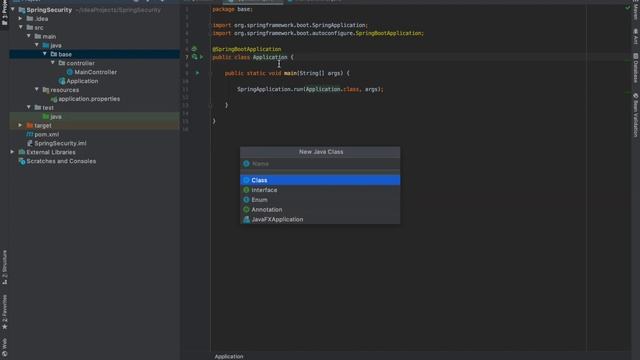Collapse the SpringSecurity project root
This screenshot has height=360, width=640.
point(13,9)
